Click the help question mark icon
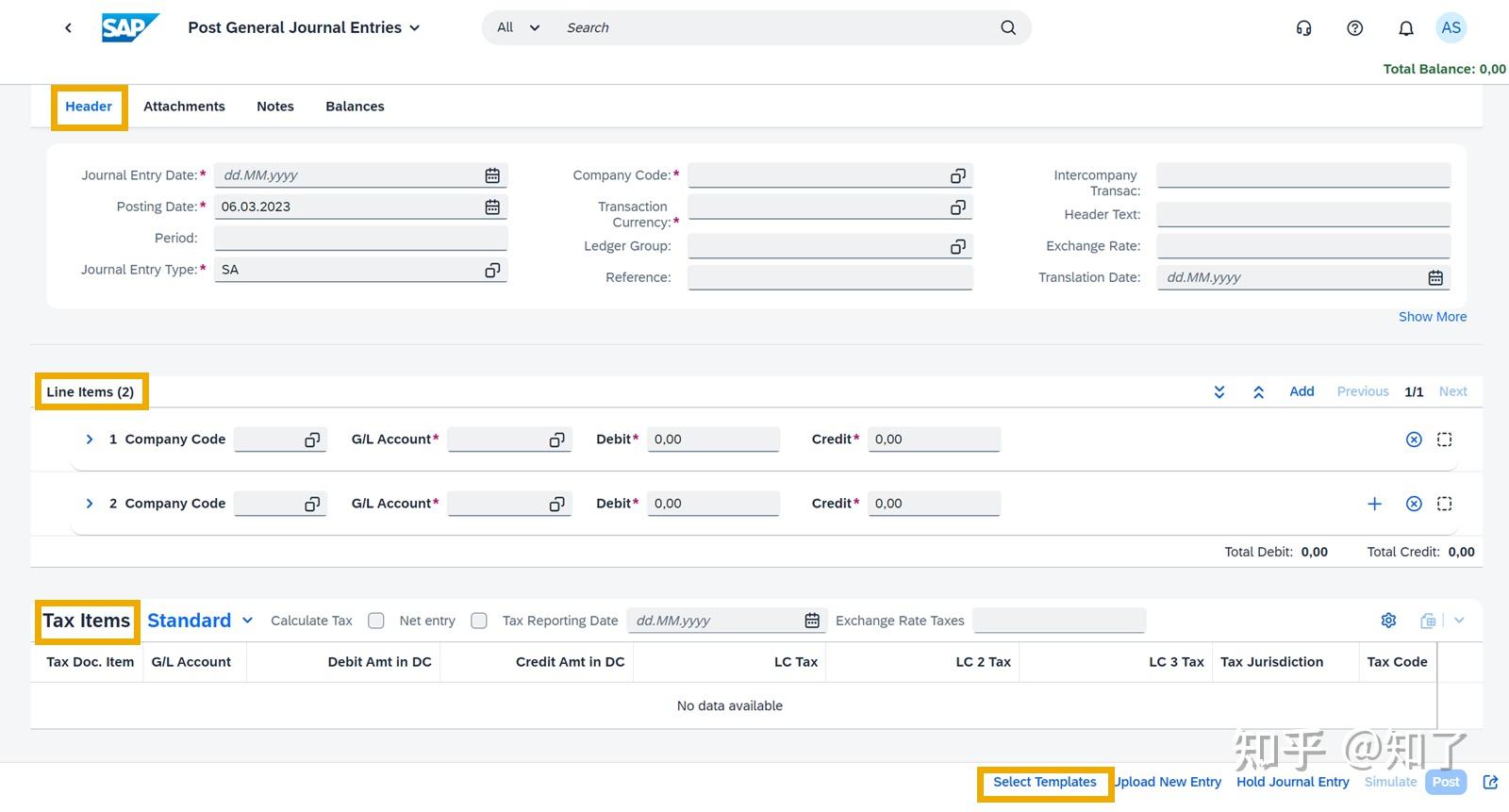 pyautogui.click(x=1354, y=28)
